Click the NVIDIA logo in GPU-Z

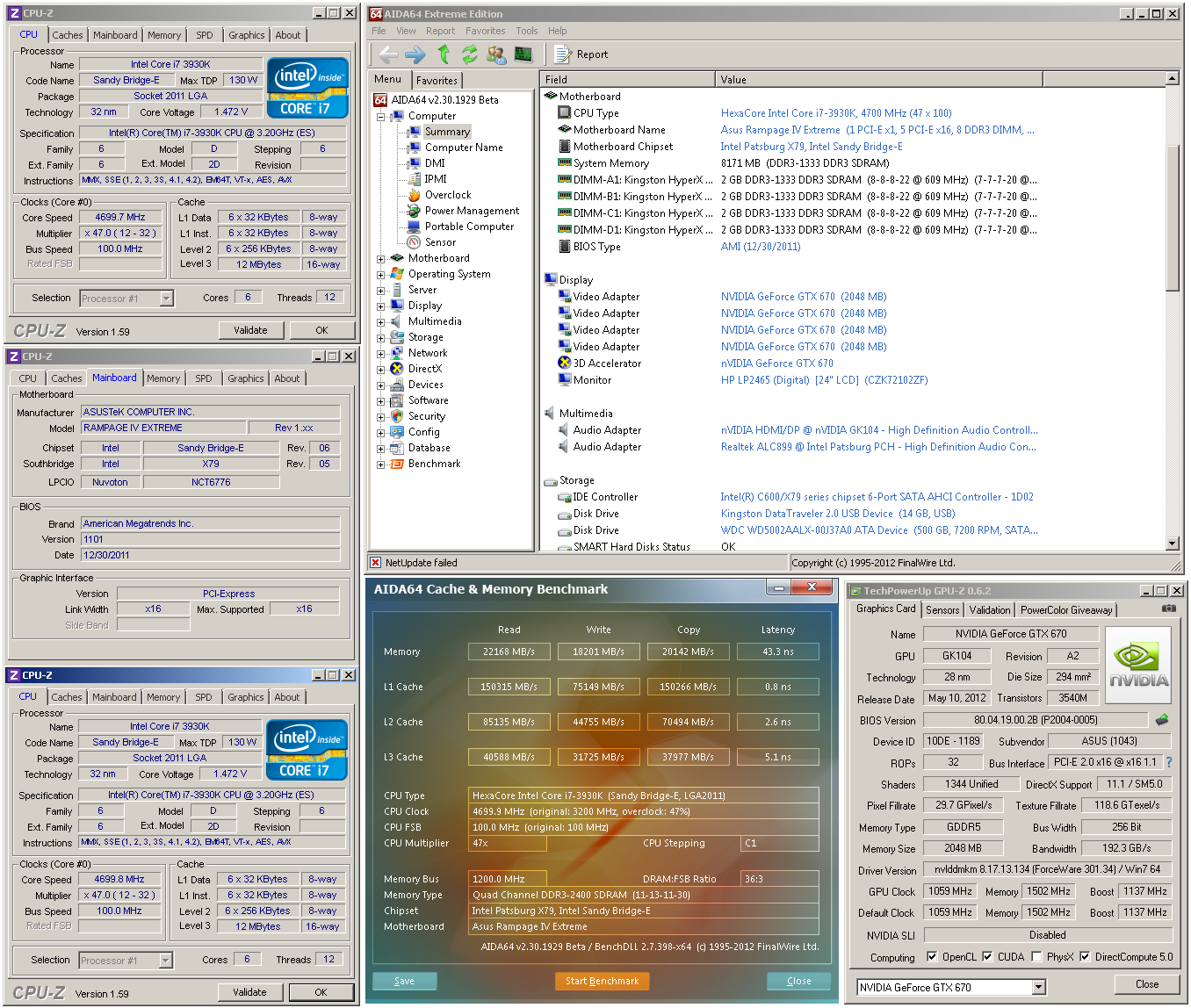(x=1139, y=665)
